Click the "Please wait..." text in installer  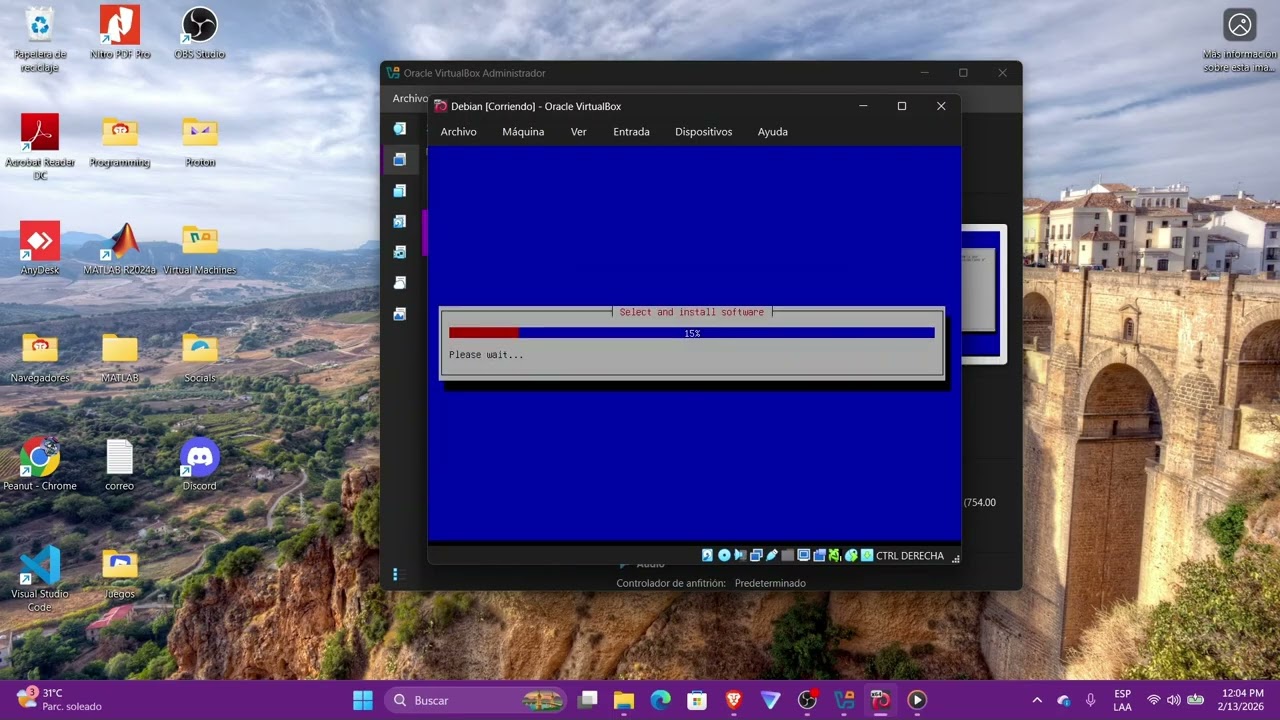click(486, 355)
